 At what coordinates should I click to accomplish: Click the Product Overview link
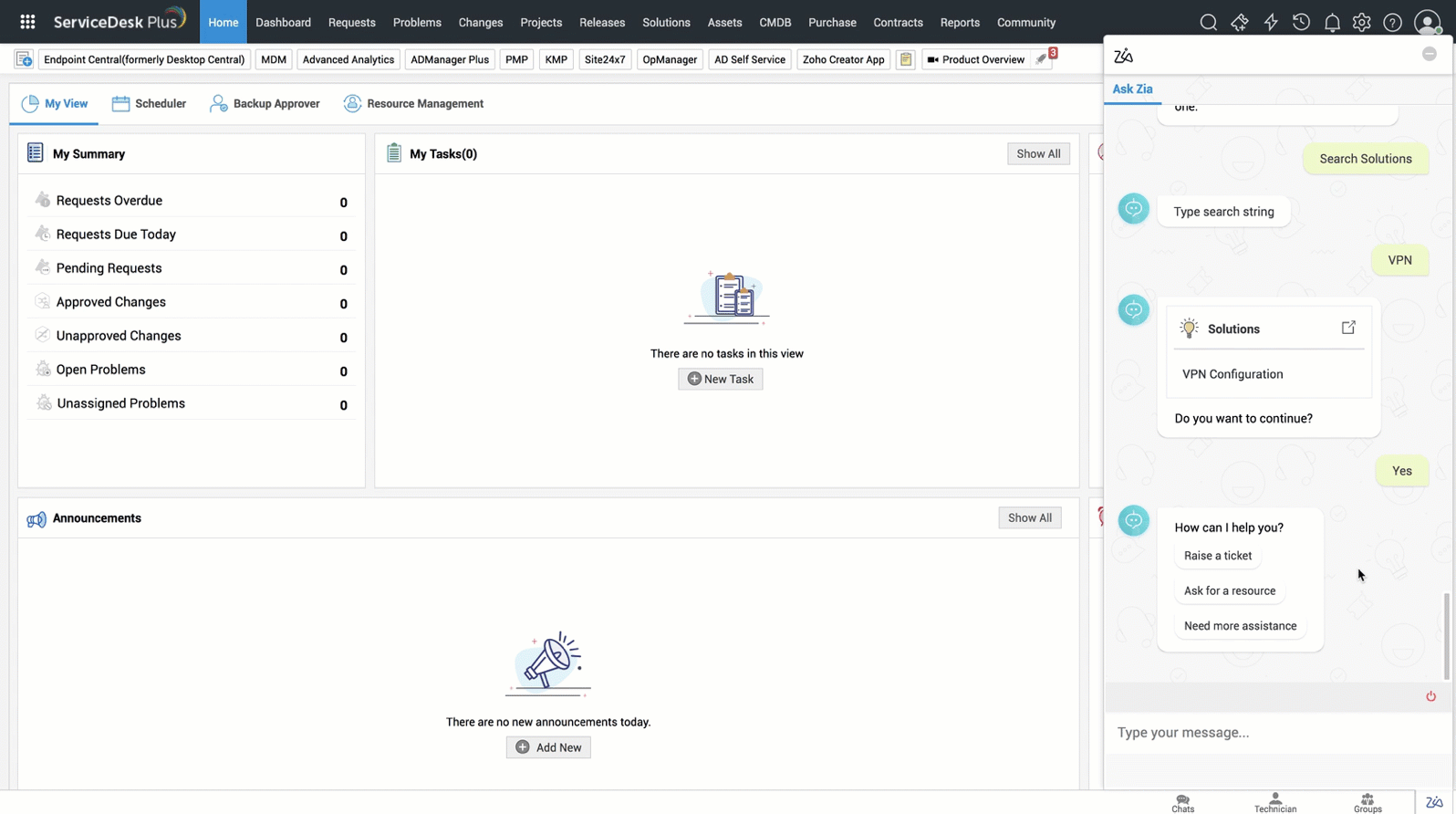tap(974, 59)
